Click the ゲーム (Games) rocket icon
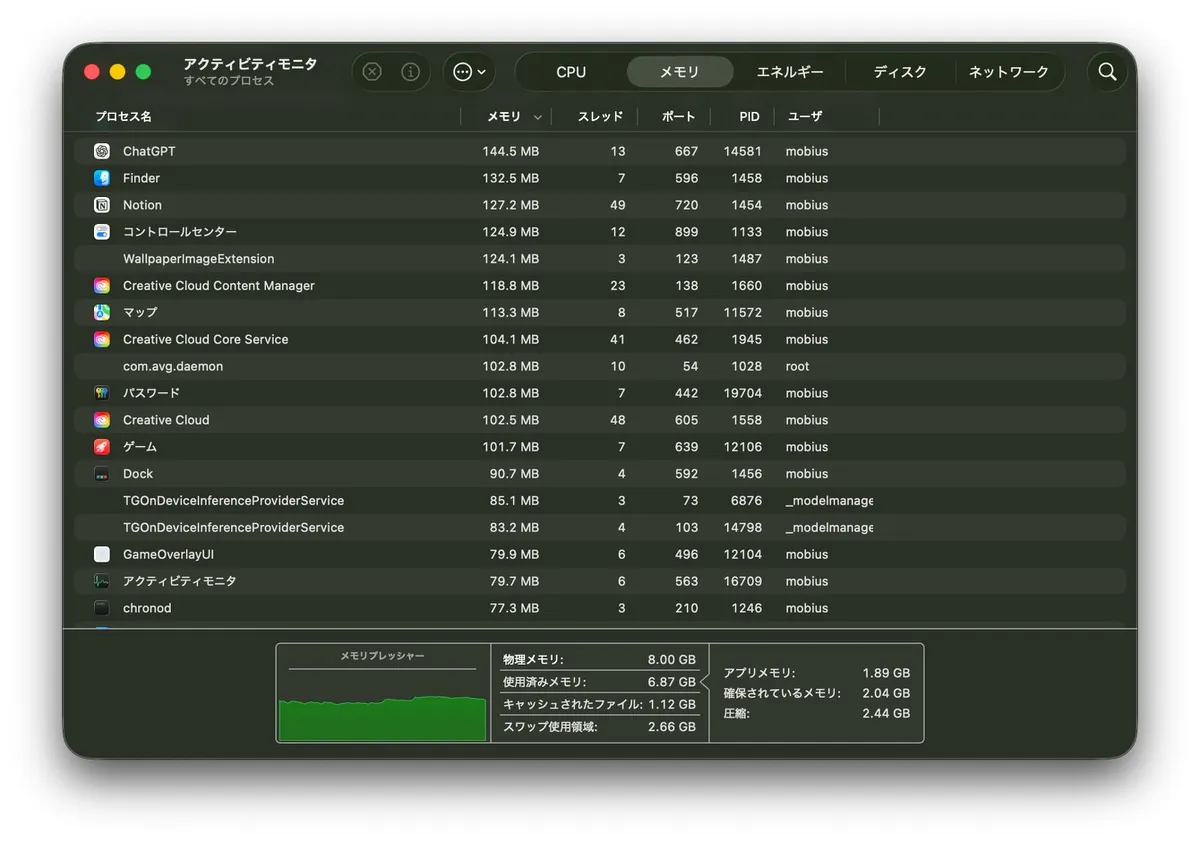1200x842 pixels. [102, 447]
